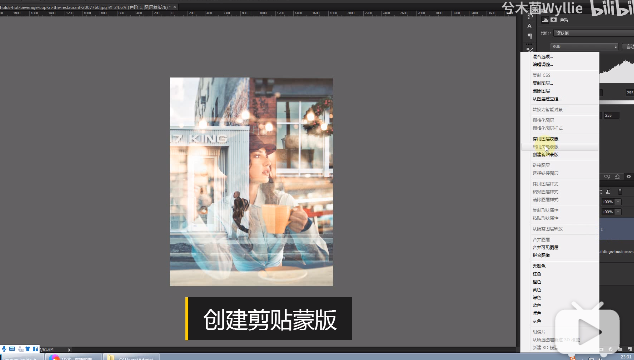Image resolution: width=634 pixels, height=360 pixels.
Task: Click the Levels gradient output slider bar
Action: coord(616,102)
